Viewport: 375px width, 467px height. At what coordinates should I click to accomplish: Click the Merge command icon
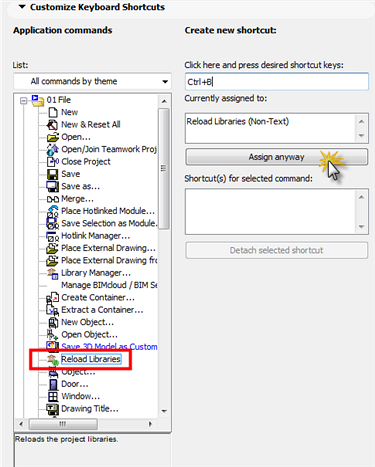(x=53, y=199)
